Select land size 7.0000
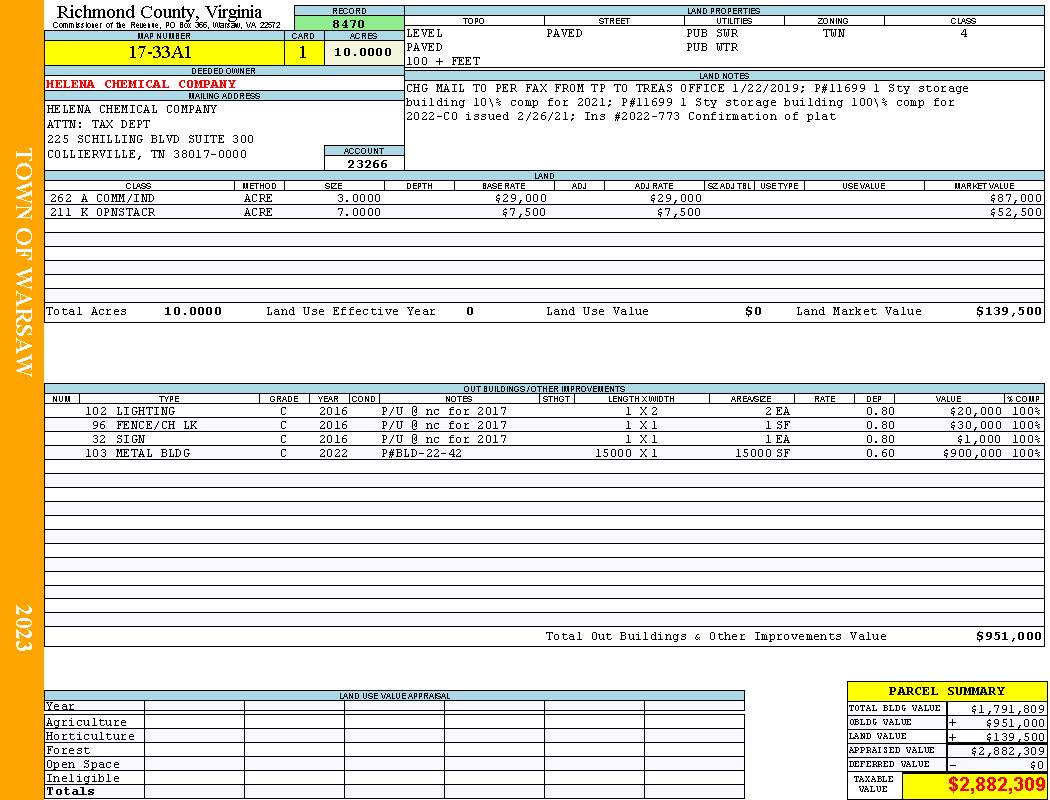Image resolution: width=1050 pixels, height=800 pixels. (359, 212)
